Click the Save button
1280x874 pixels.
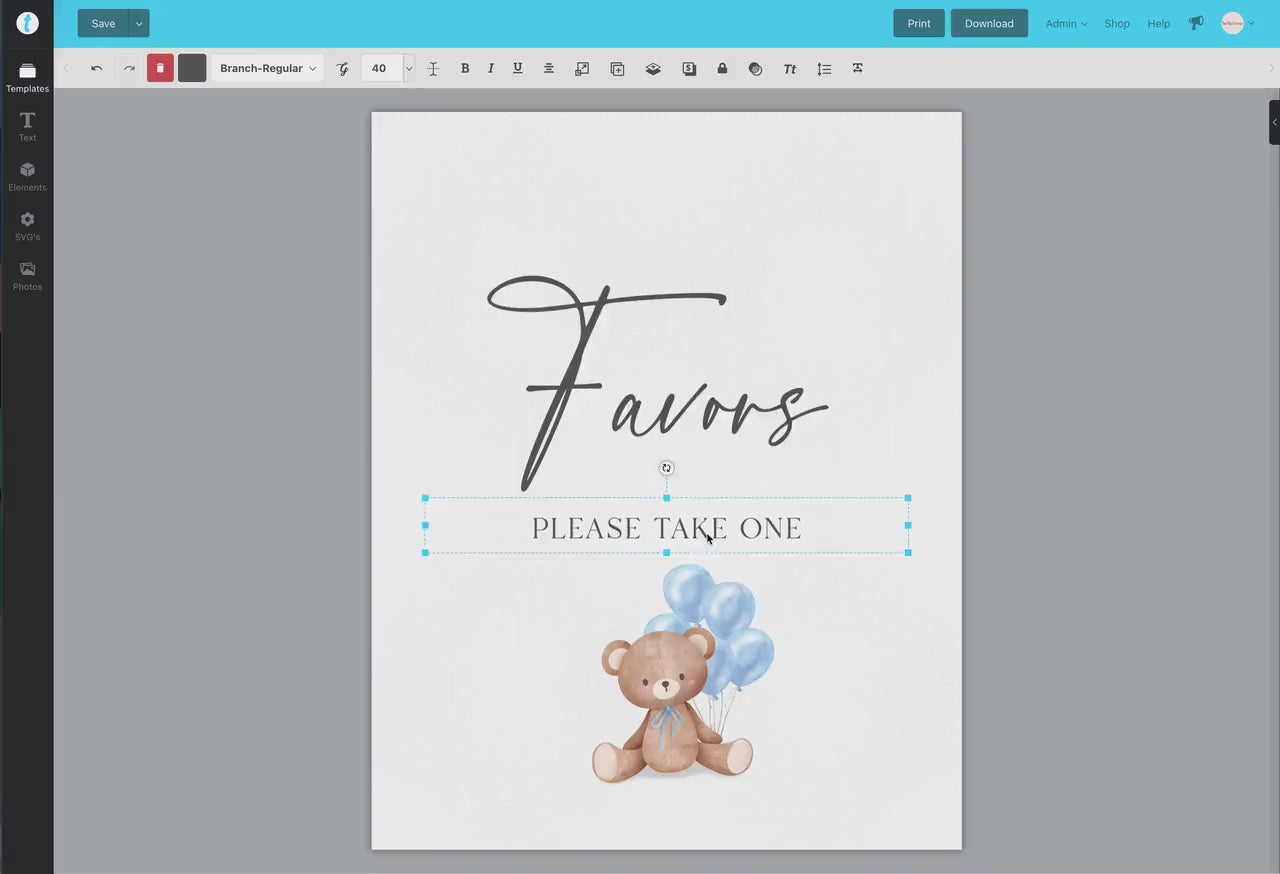pyautogui.click(x=103, y=23)
